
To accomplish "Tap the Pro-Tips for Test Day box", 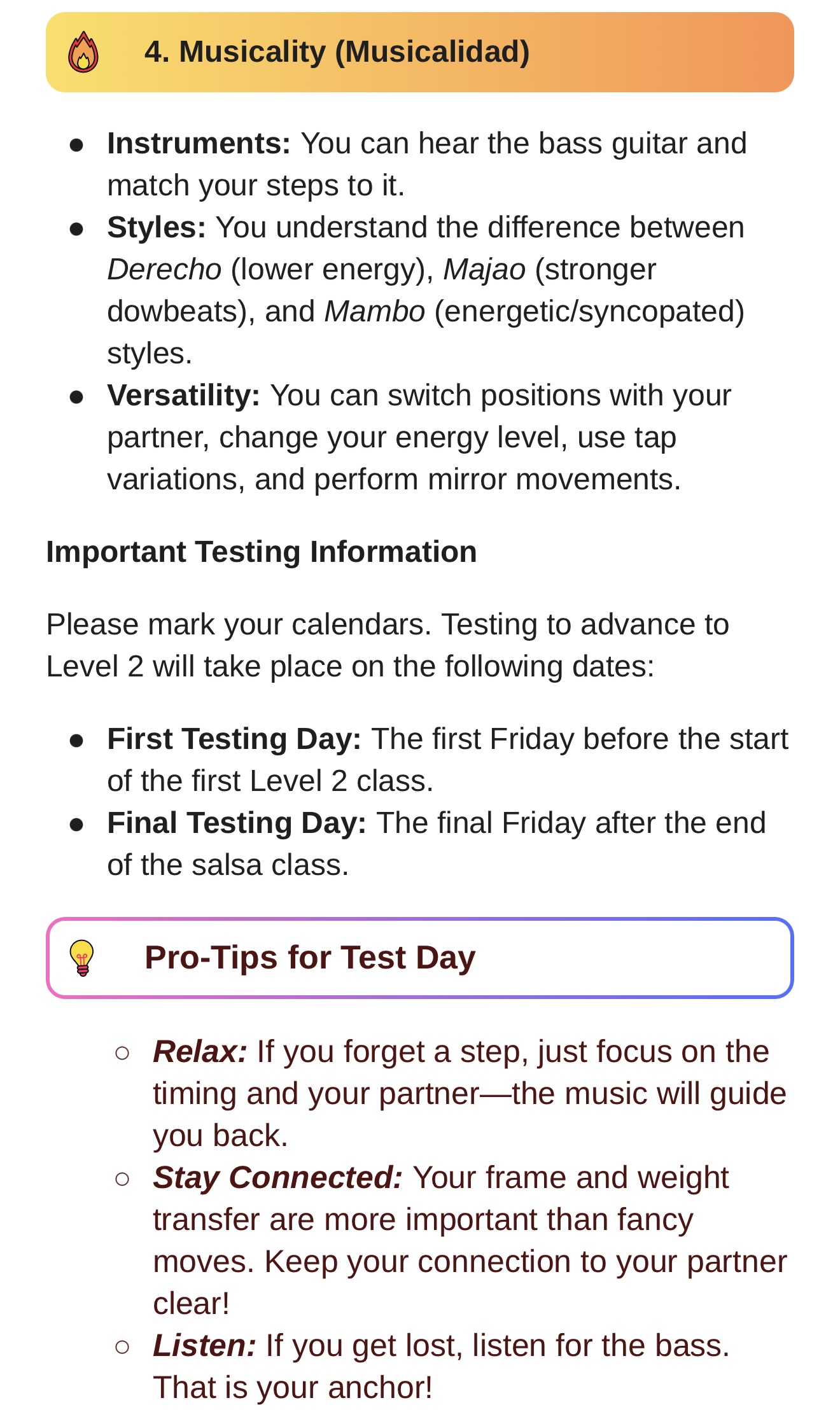I will click(x=420, y=958).
